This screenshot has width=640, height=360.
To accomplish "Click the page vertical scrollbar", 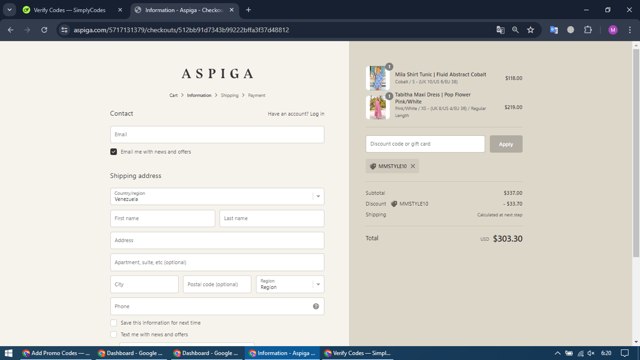I will pyautogui.click(x=636, y=153).
